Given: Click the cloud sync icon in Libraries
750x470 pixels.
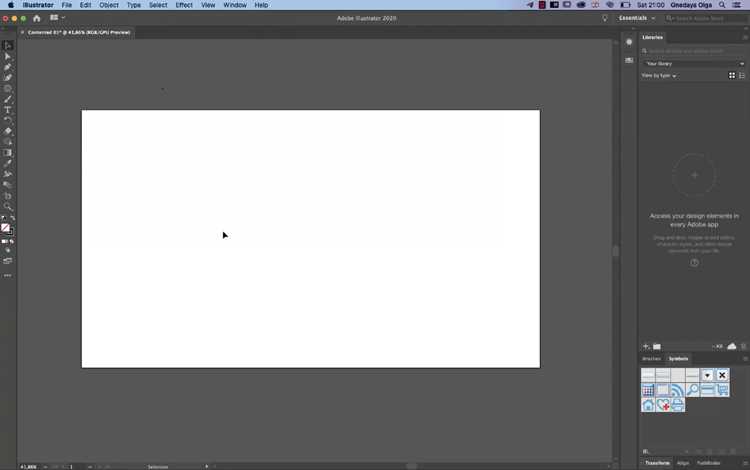Looking at the screenshot, I should coord(732,346).
